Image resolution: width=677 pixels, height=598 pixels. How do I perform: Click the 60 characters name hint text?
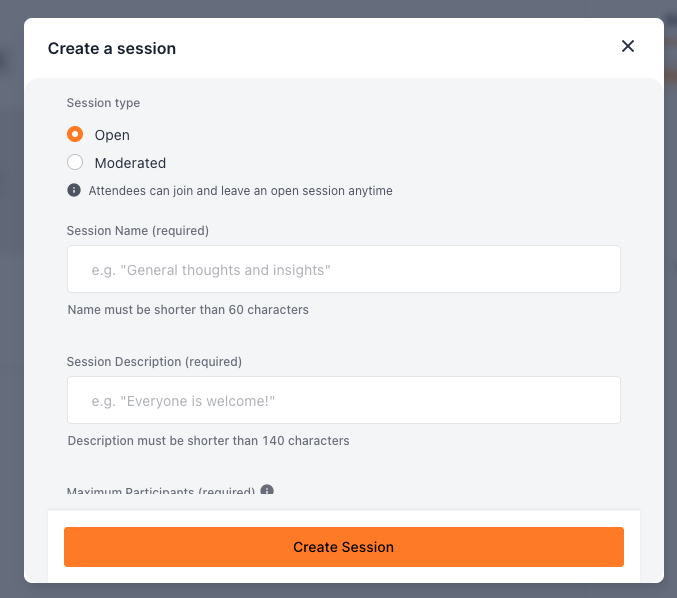coord(188,310)
